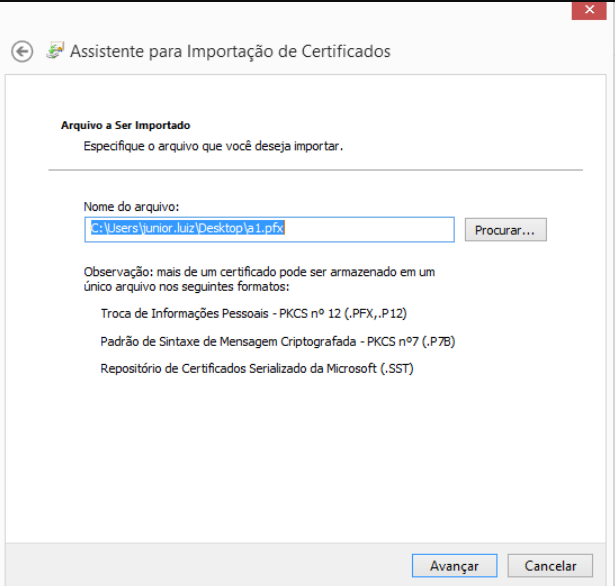The image size is (615, 586).
Task: Click text 'Especifique o arquivo que você deseja importar.'
Action: tap(213, 146)
